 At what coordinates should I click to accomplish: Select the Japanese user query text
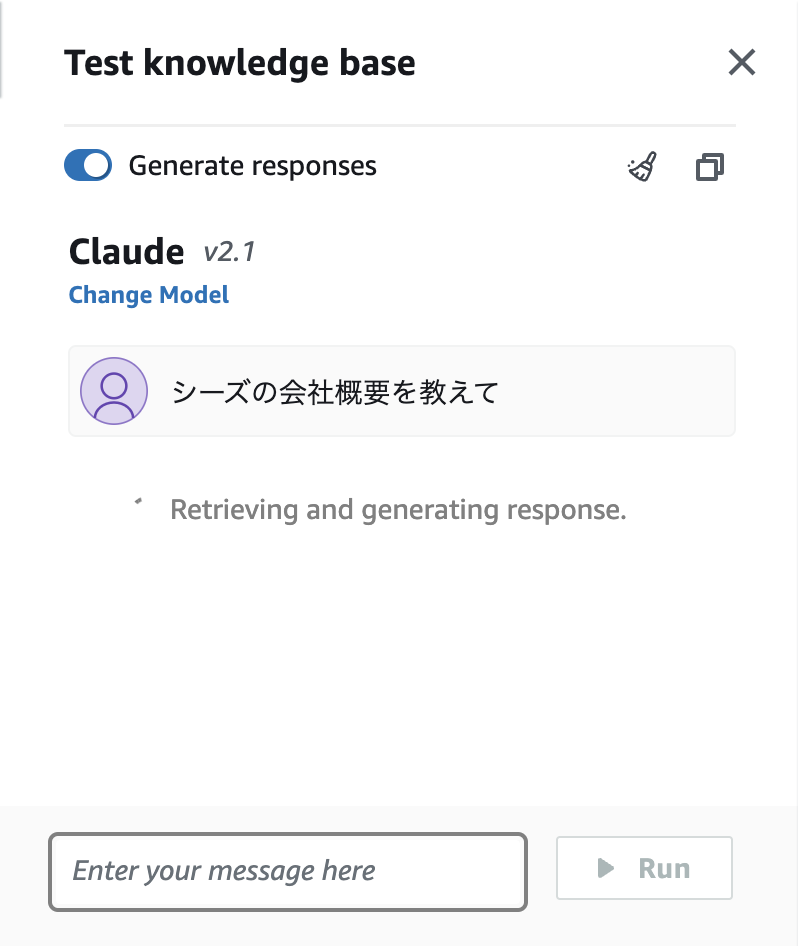(x=334, y=391)
